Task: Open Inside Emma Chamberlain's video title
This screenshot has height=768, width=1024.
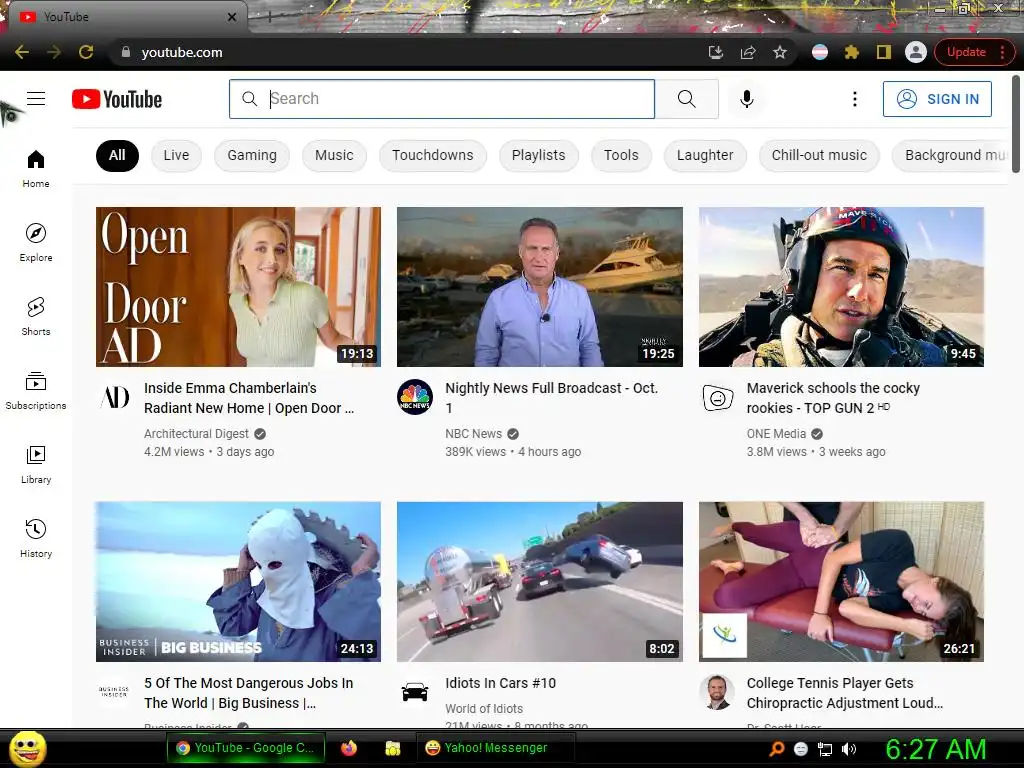Action: tap(249, 398)
